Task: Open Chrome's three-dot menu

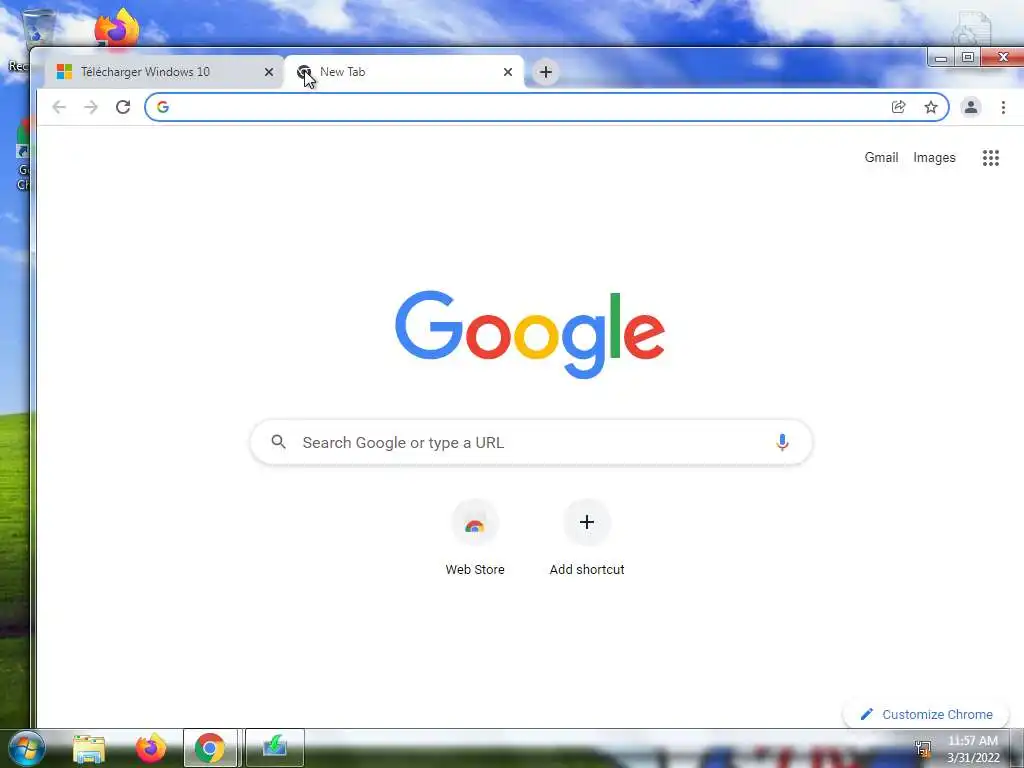Action: pos(1003,107)
